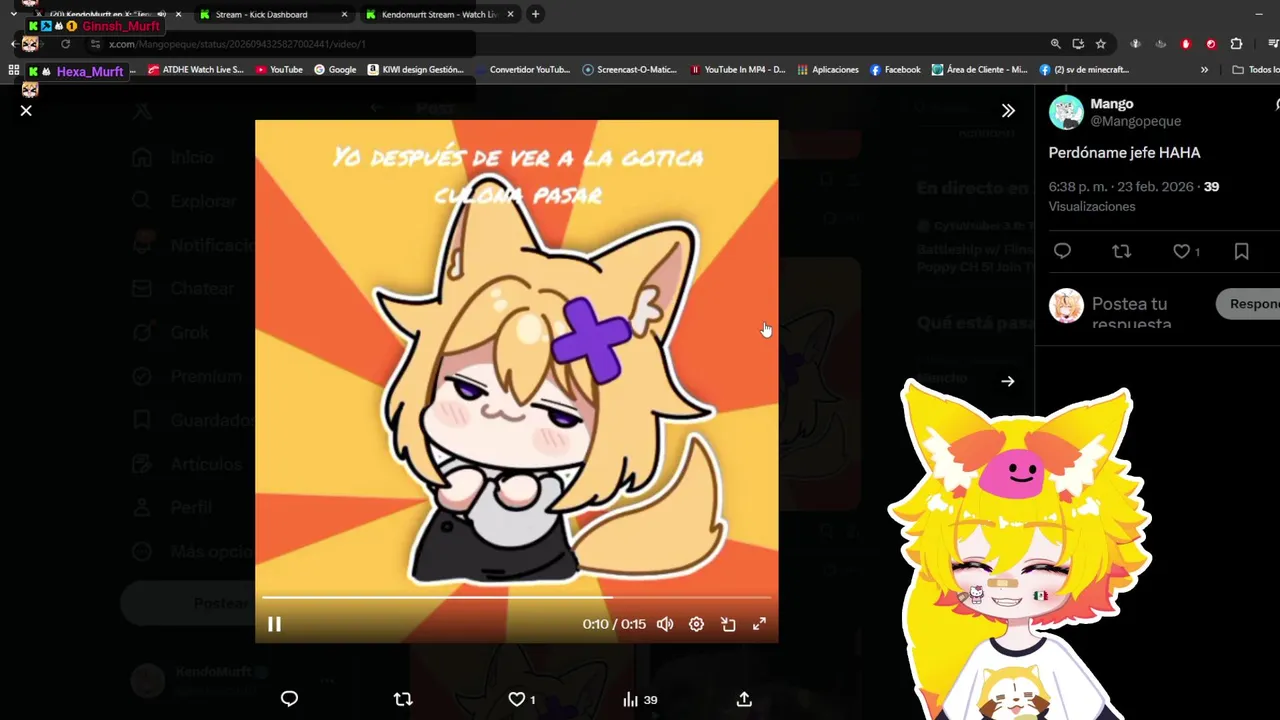Seek along the video progress bar
Image resolution: width=1280 pixels, height=720 pixels.
click(516, 598)
